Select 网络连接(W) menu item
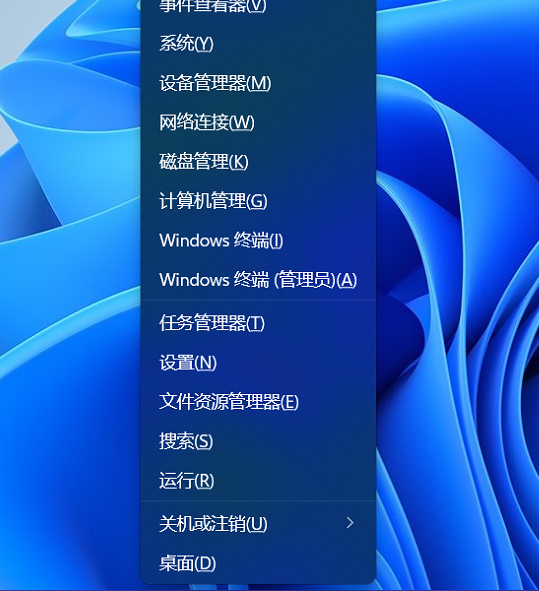Screen dimensions: 539x591 258,122
